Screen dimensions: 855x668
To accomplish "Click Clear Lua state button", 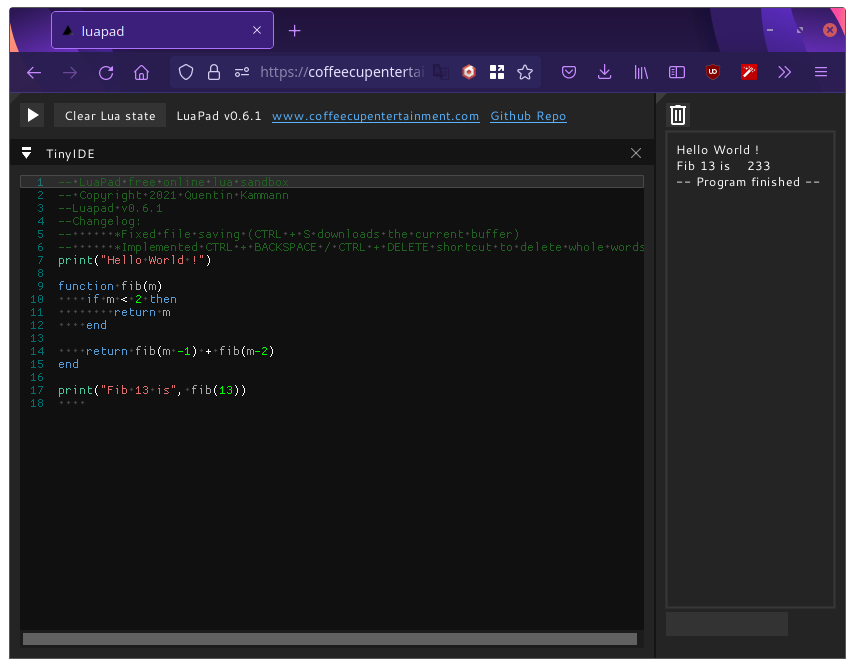I will point(110,116).
